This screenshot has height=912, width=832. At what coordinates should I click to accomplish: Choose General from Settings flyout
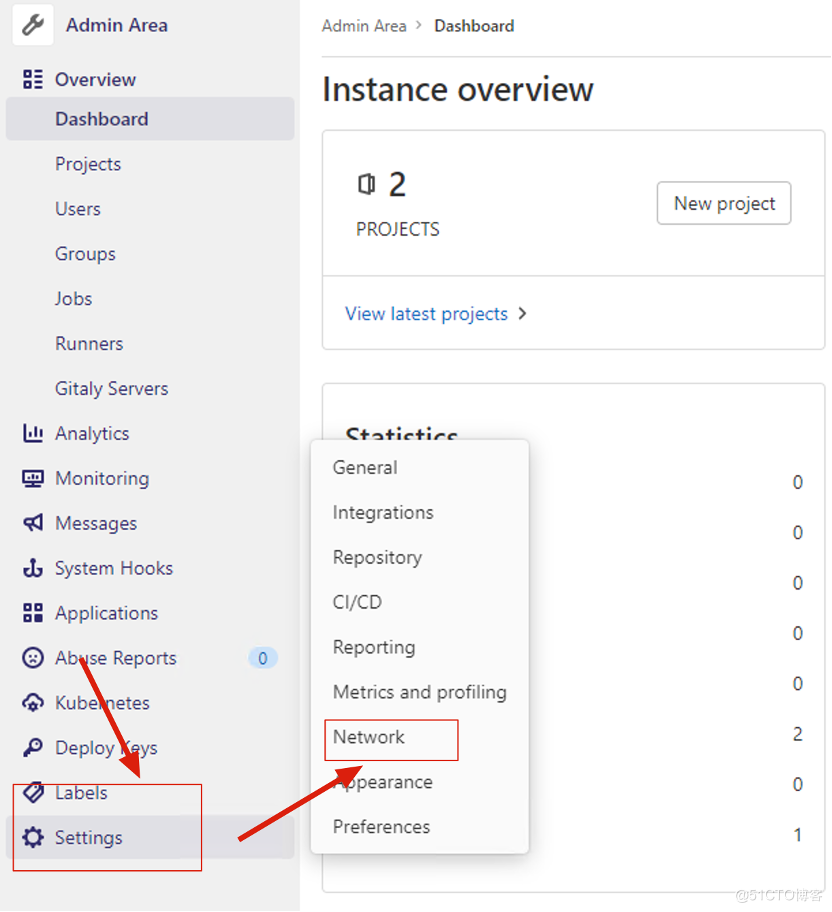365,467
